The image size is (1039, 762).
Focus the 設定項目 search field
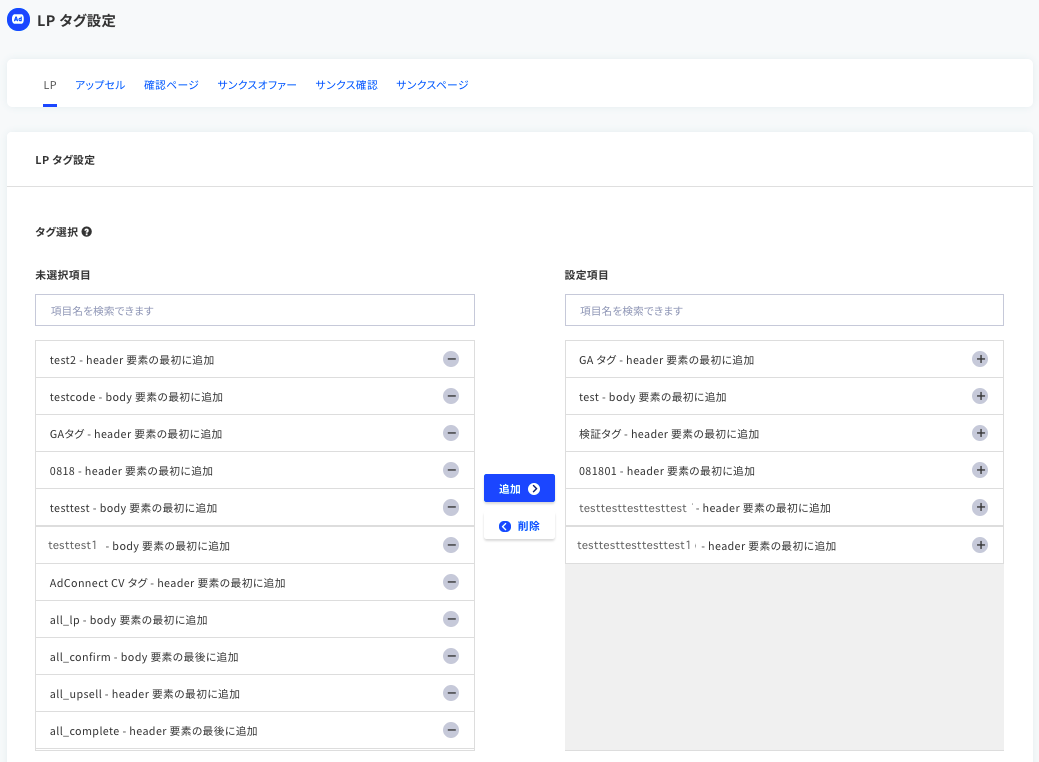tap(785, 310)
